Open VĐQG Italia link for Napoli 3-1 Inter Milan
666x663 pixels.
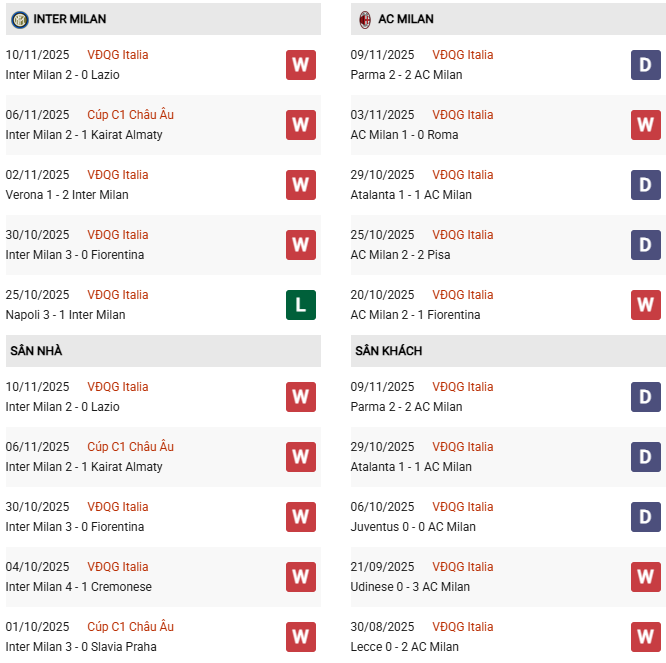pyautogui.click(x=117, y=295)
